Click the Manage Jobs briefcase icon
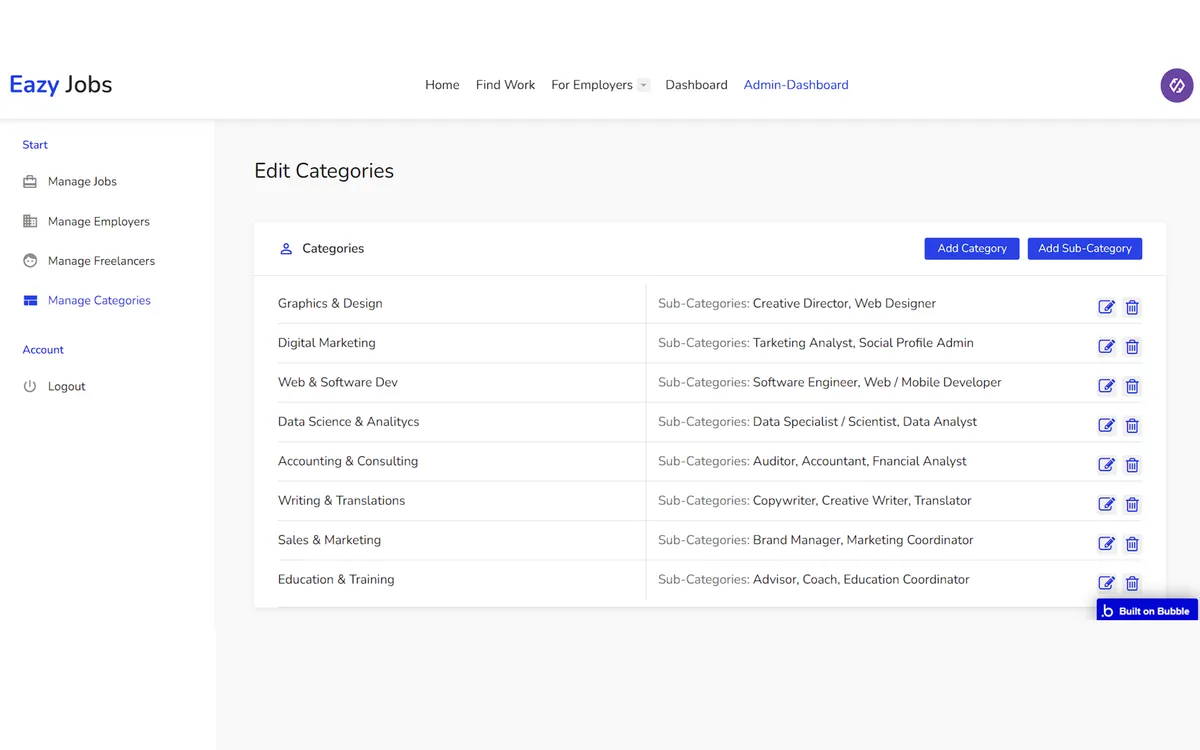Screen dimensions: 1200x750 pyautogui.click(x=30, y=182)
